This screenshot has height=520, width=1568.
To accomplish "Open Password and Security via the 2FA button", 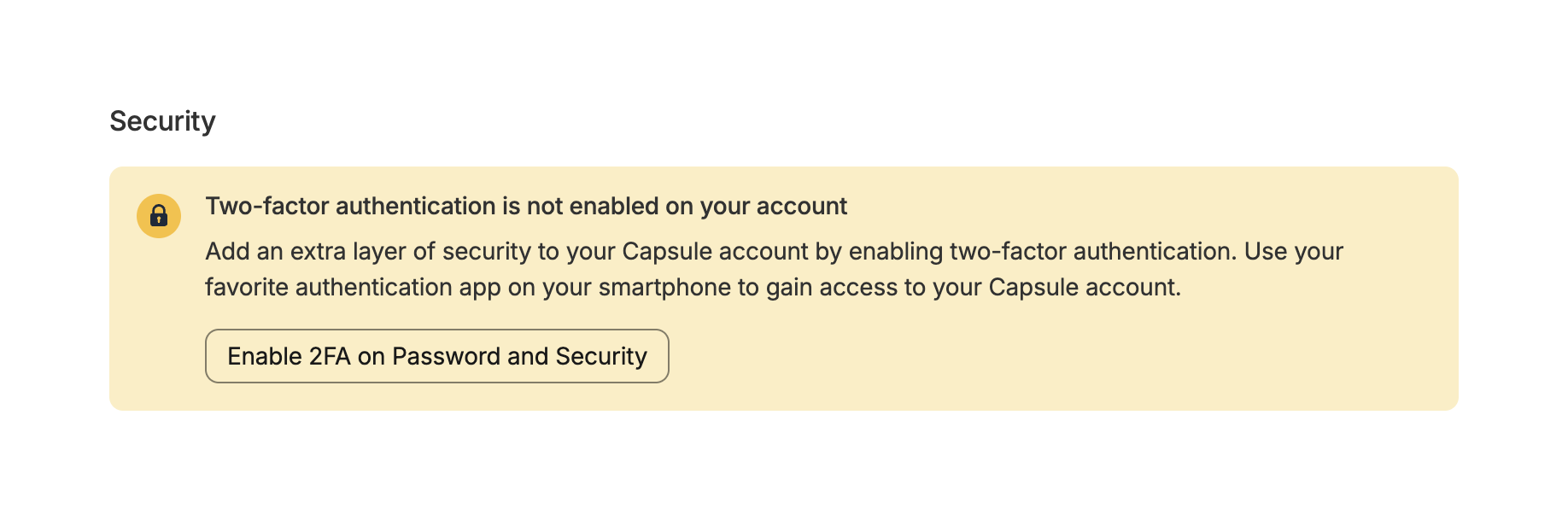I will click(436, 356).
